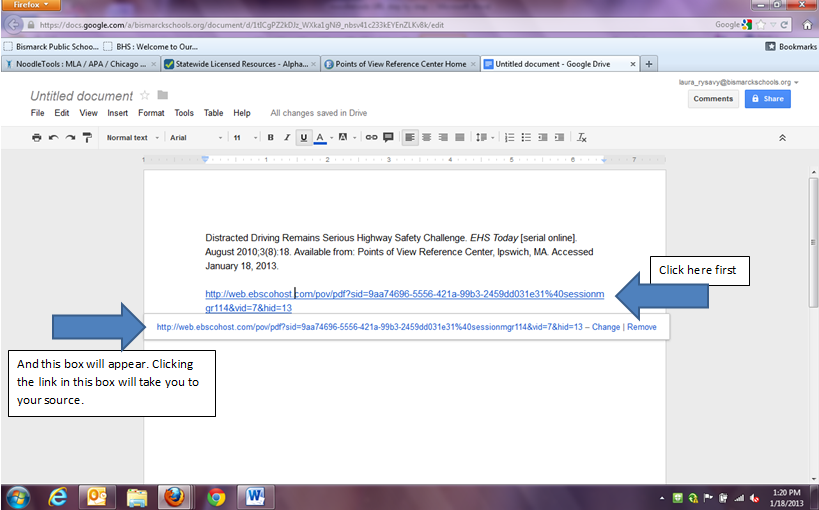Image resolution: width=819 pixels, height=510 pixels.
Task: Open the font size 11 dropdown
Action: click(245, 137)
